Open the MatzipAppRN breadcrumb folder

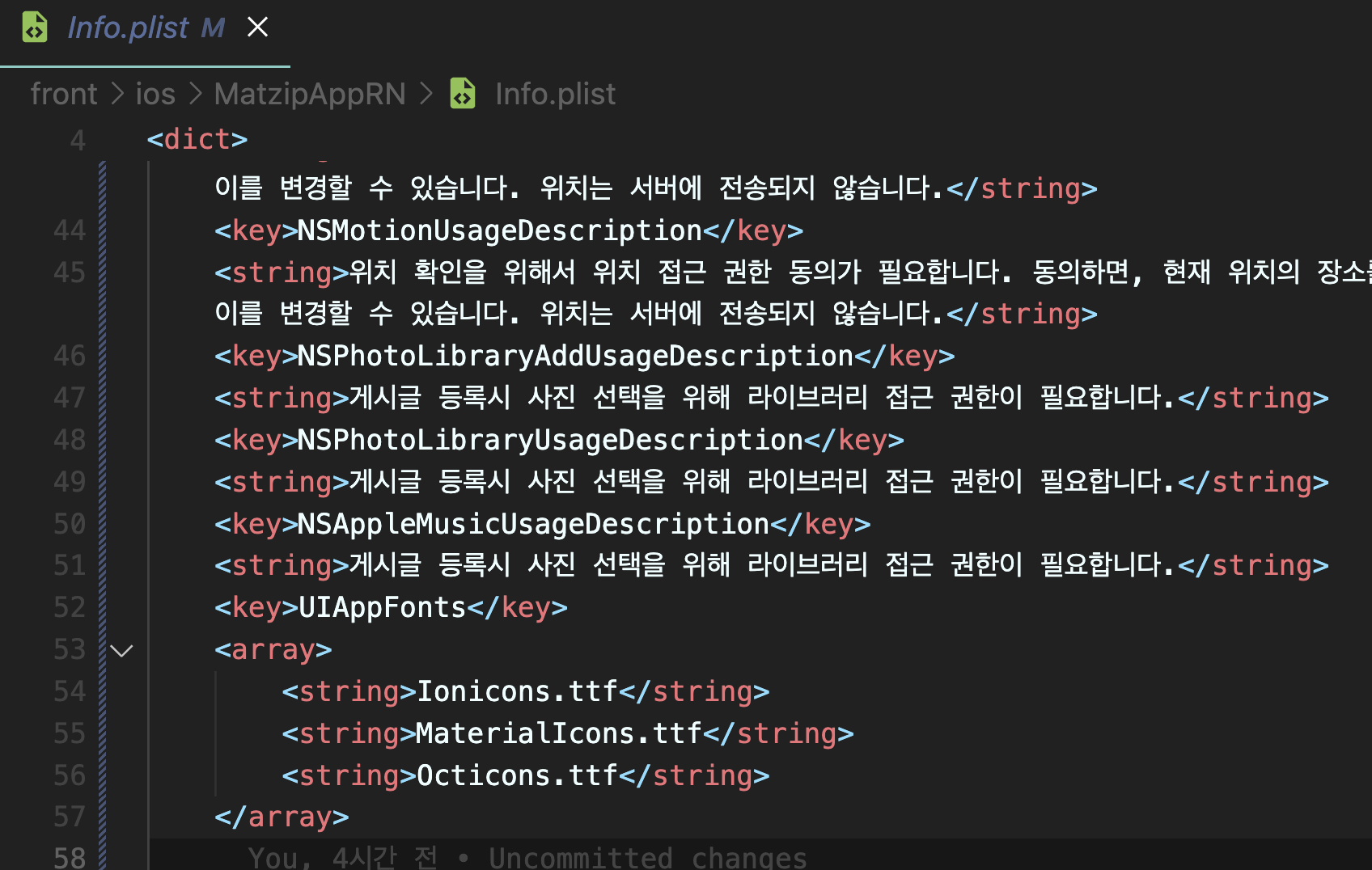pyautogui.click(x=310, y=94)
